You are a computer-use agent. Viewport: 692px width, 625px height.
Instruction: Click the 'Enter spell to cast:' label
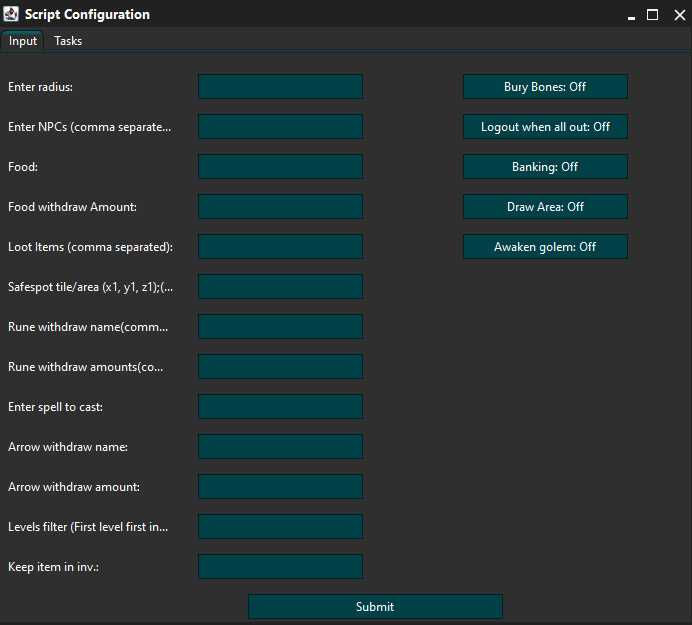point(56,407)
